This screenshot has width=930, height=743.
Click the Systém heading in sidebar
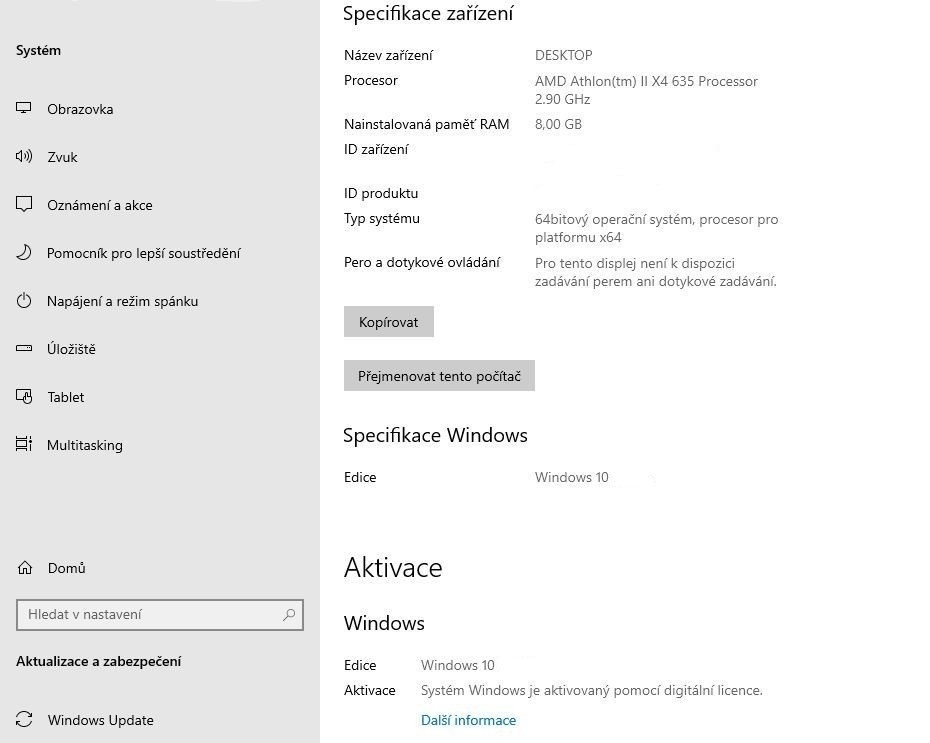(38, 50)
